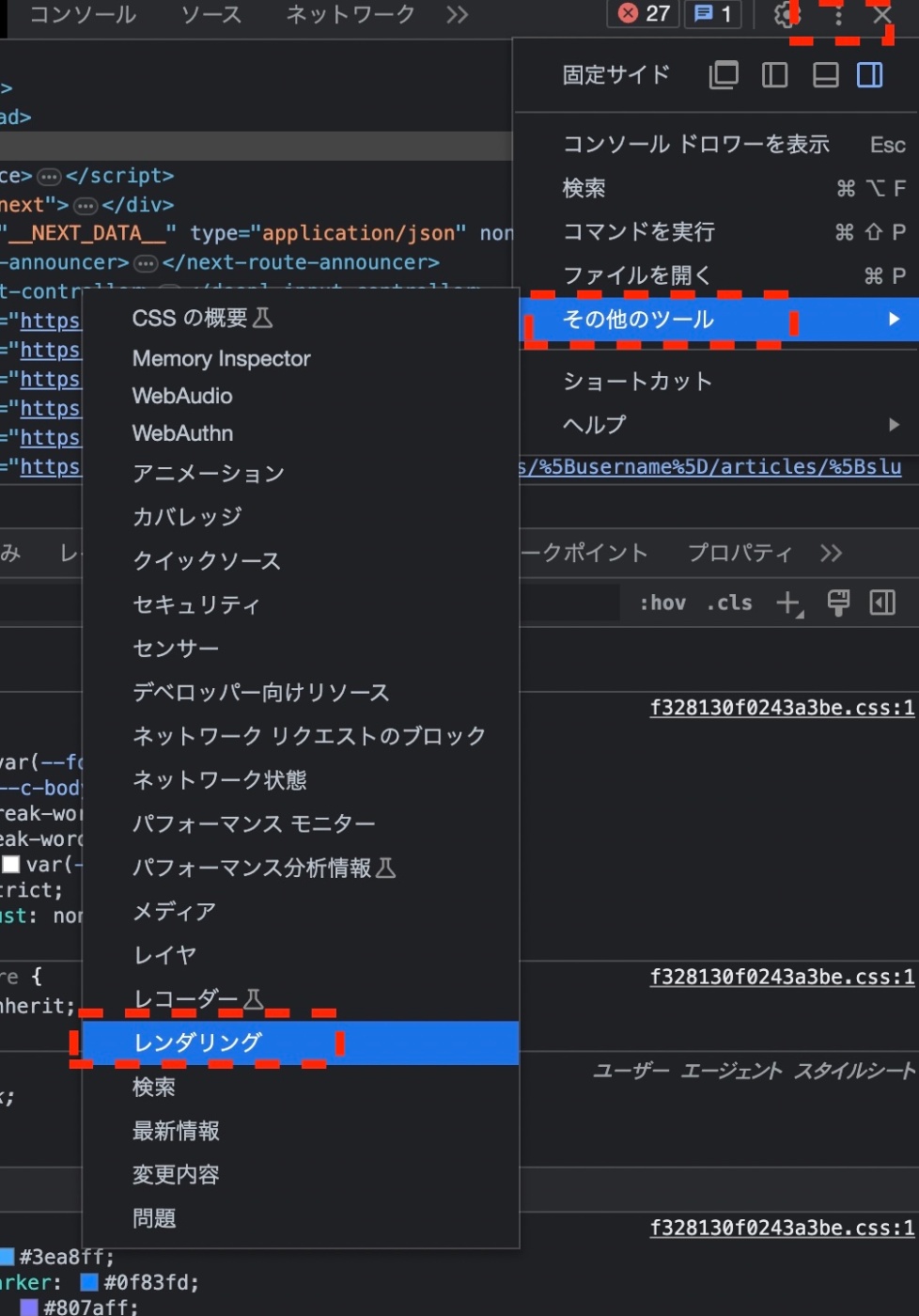Expand ヘルプ submenu arrow

tap(894, 425)
